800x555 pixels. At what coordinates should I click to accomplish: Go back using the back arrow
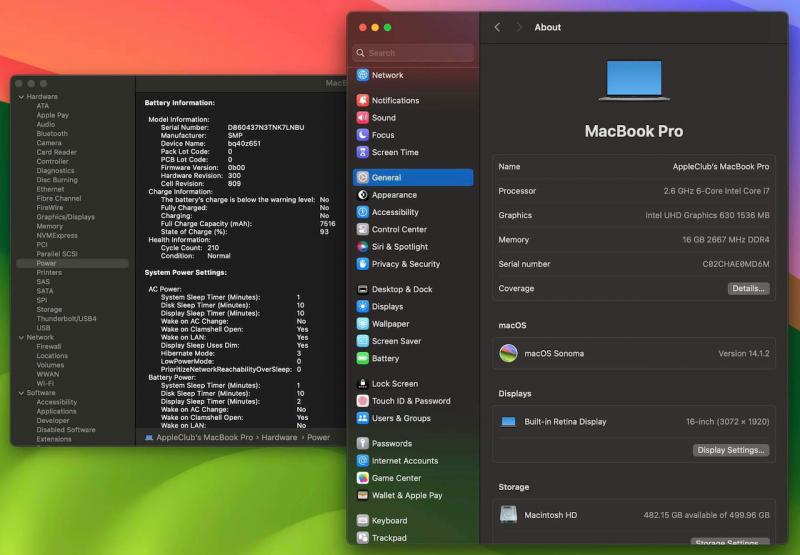[497, 27]
